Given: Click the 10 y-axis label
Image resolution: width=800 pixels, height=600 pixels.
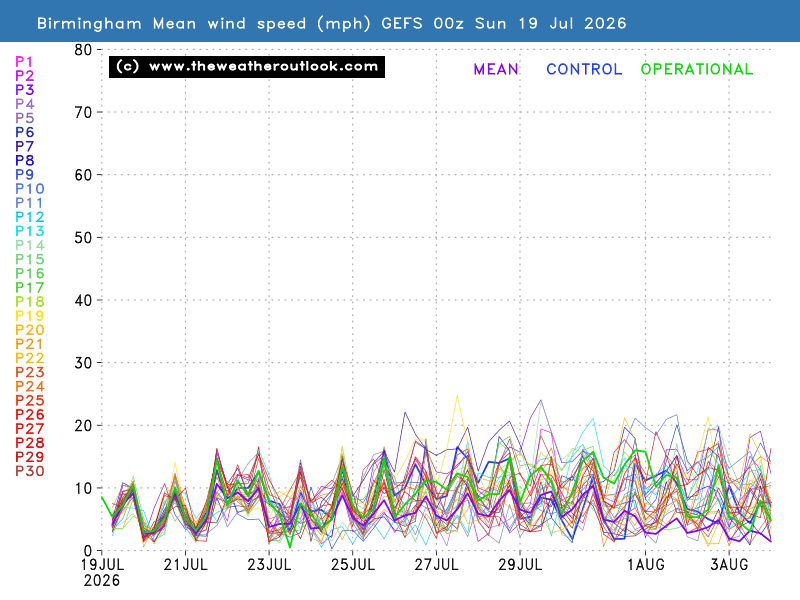Looking at the screenshot, I should [x=83, y=488].
